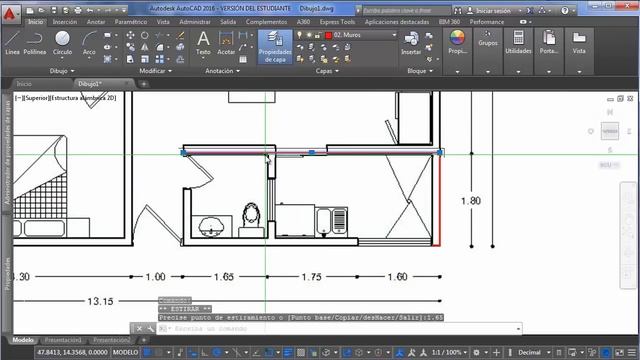Expand the Modificar panel
Viewport: 640px width, 360px height.
pyautogui.click(x=156, y=71)
